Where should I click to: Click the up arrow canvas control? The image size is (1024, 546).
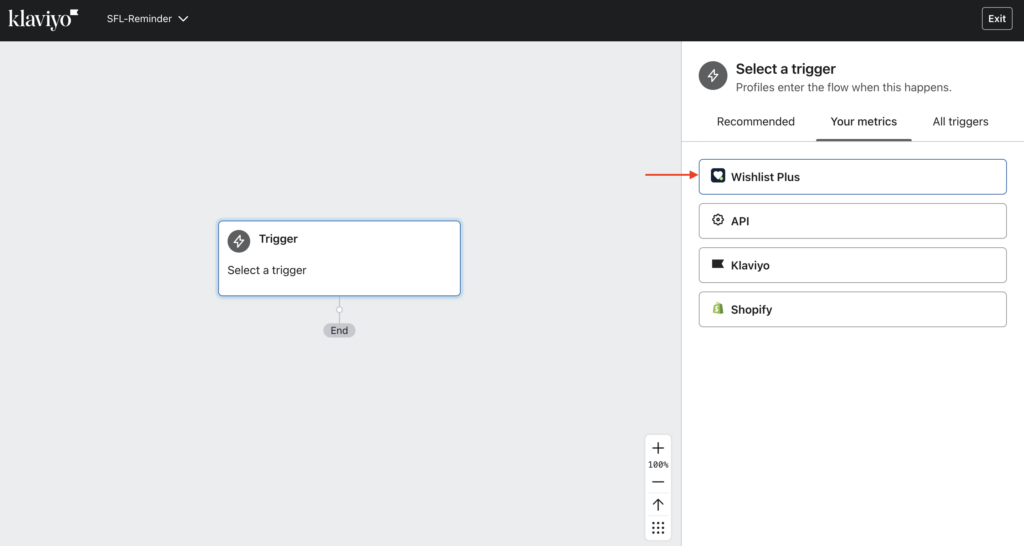pos(658,505)
